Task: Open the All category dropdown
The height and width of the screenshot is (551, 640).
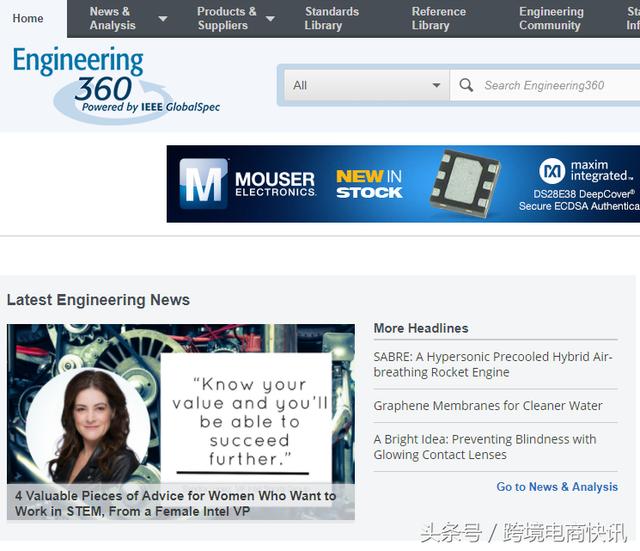Action: (x=367, y=86)
